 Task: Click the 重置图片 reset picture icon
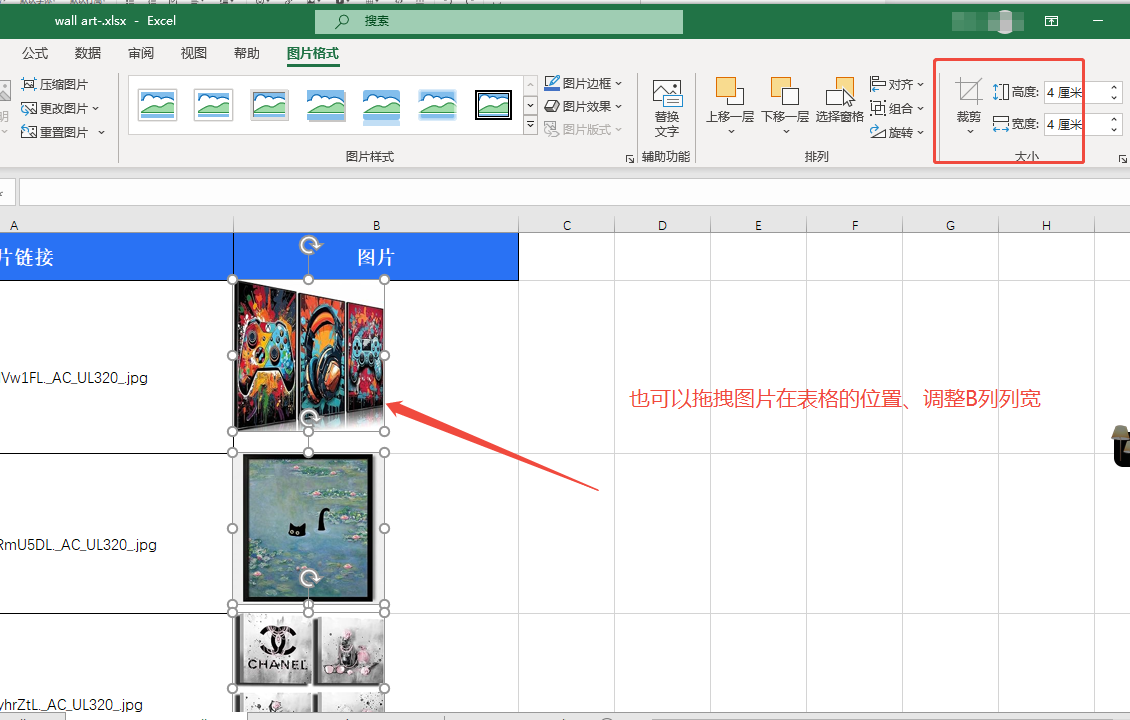coord(29,132)
